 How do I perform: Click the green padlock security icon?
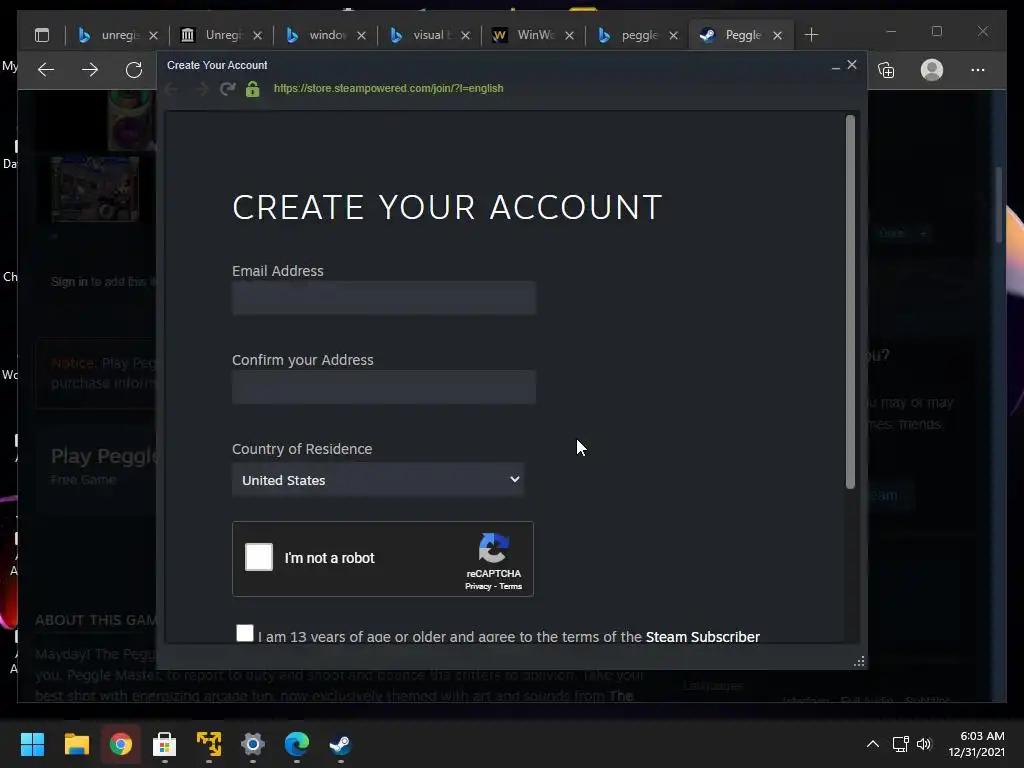[253, 89]
